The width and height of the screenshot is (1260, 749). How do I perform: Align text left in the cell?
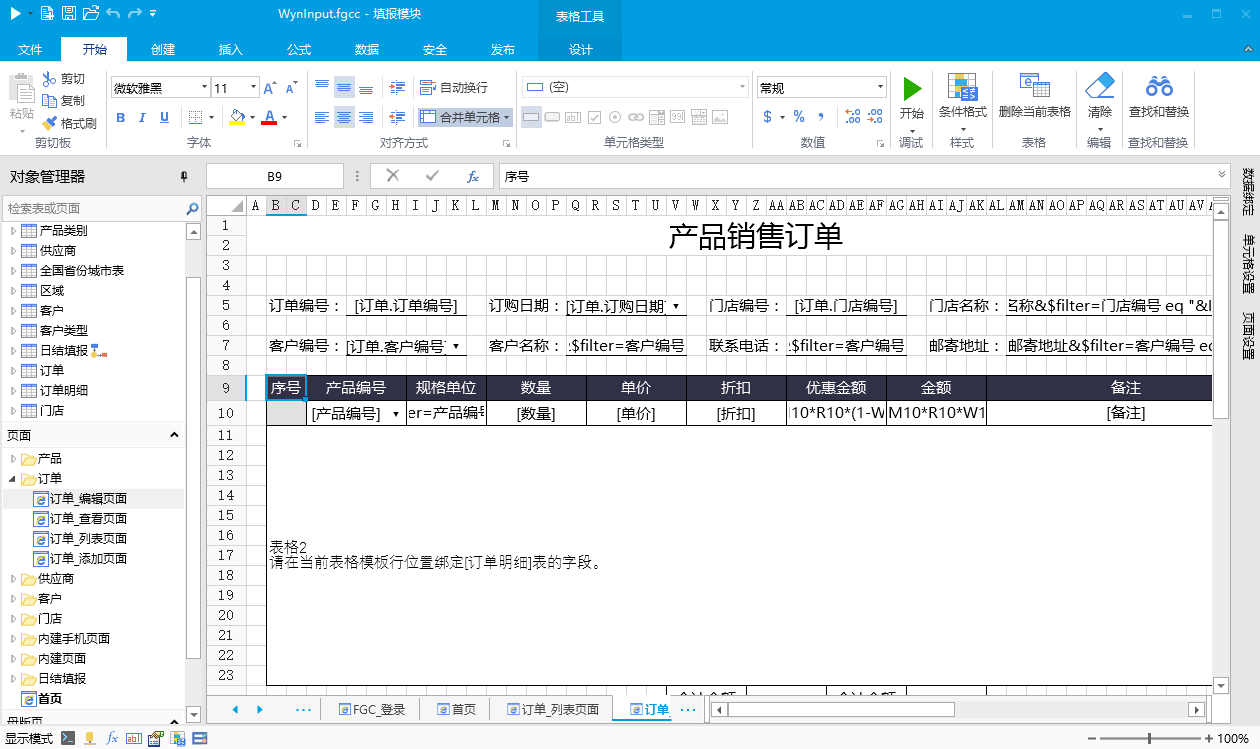tap(322, 118)
